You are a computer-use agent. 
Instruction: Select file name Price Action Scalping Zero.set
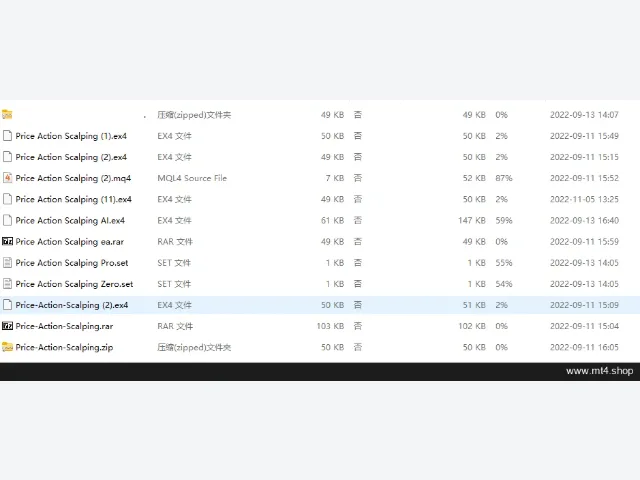pyautogui.click(x=74, y=284)
